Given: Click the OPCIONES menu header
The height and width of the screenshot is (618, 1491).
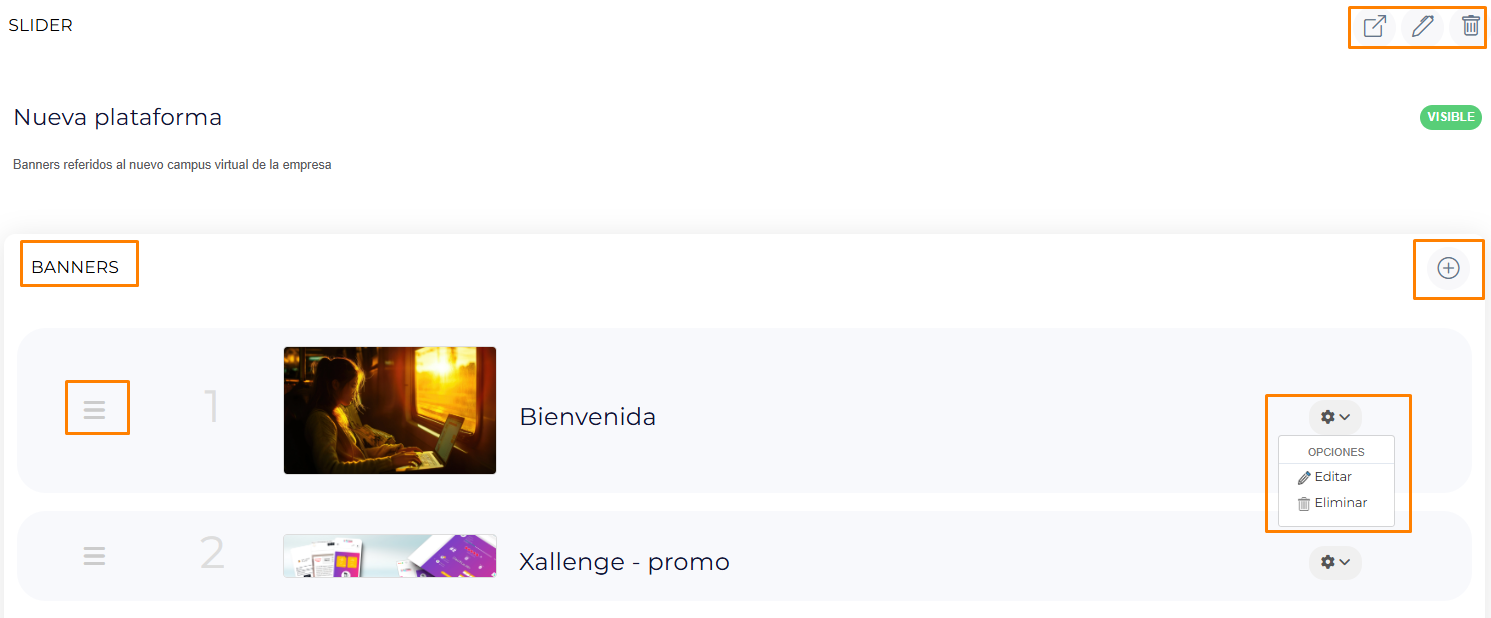Looking at the screenshot, I should pyautogui.click(x=1336, y=452).
